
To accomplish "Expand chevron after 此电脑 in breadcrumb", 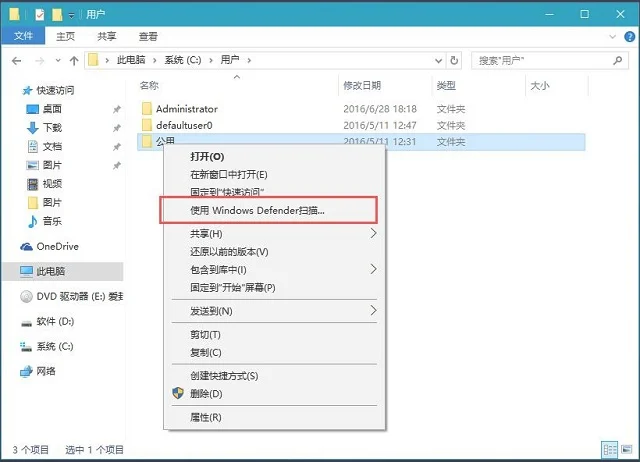I will (x=155, y=61).
